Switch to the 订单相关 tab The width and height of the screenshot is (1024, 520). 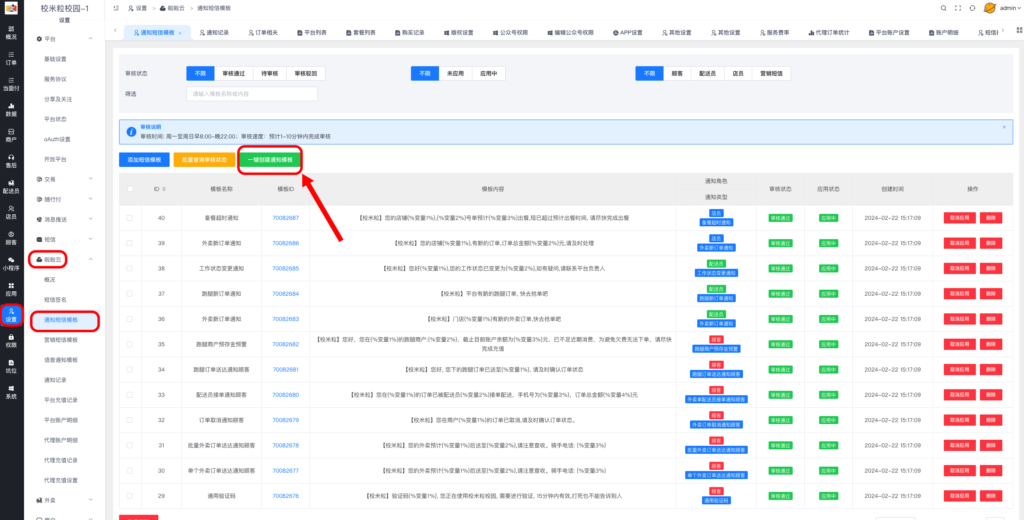point(263,33)
